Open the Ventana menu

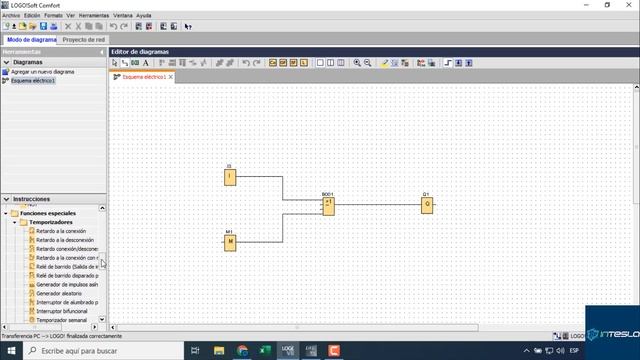tap(123, 16)
